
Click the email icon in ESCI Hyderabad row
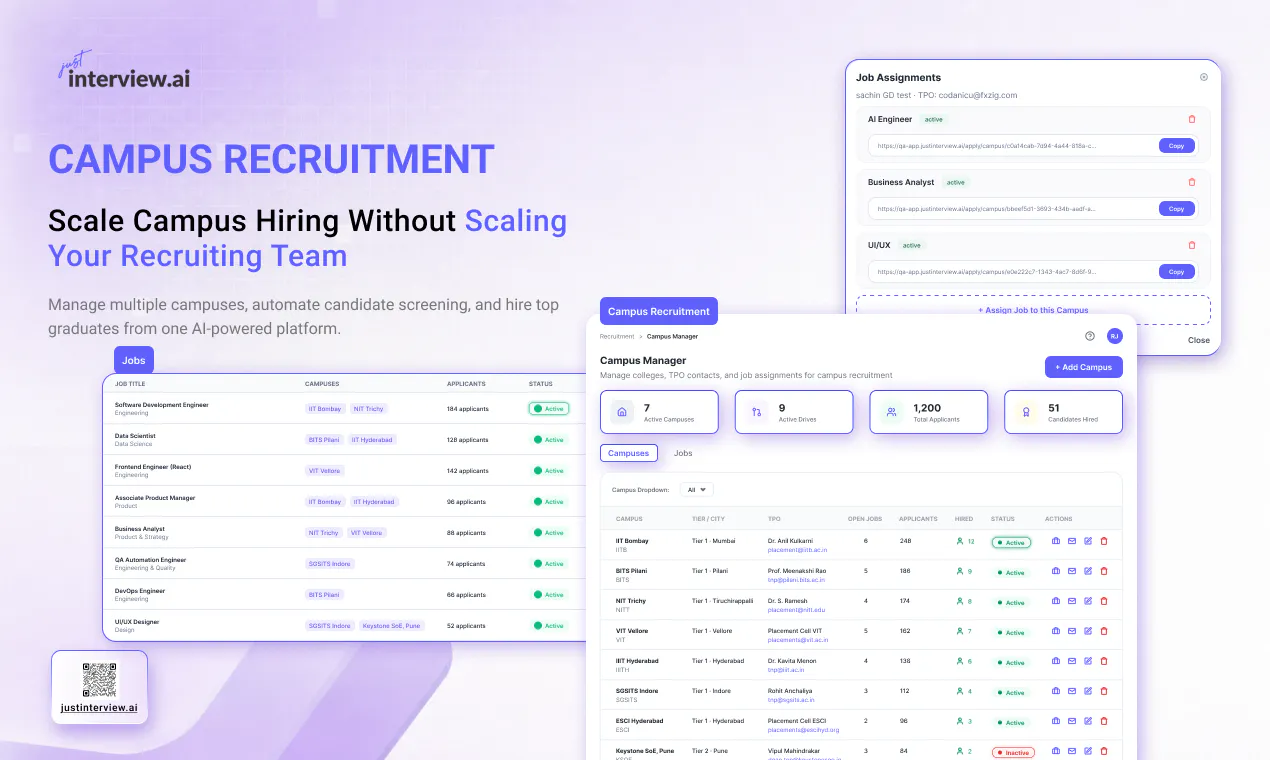[x=1072, y=721]
